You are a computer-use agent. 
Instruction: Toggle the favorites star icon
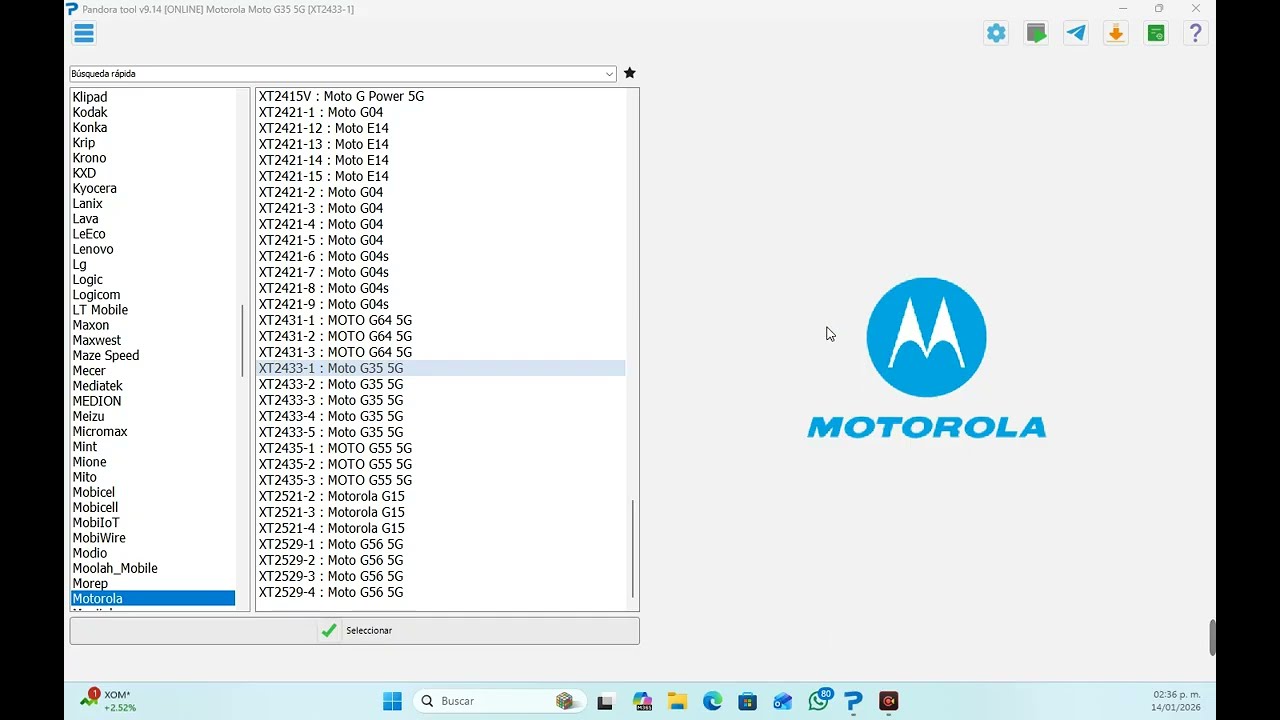[x=629, y=73]
